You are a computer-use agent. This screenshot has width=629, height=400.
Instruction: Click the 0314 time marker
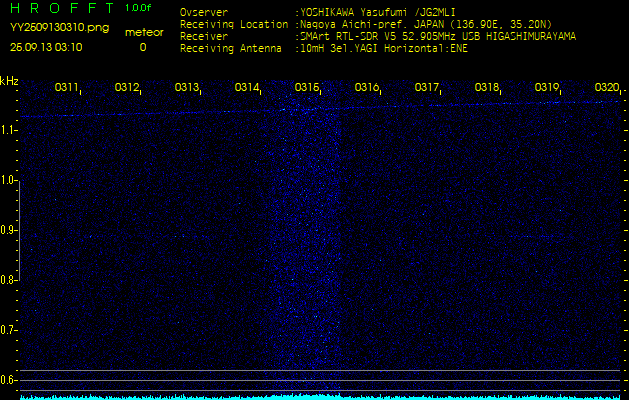[246, 87]
